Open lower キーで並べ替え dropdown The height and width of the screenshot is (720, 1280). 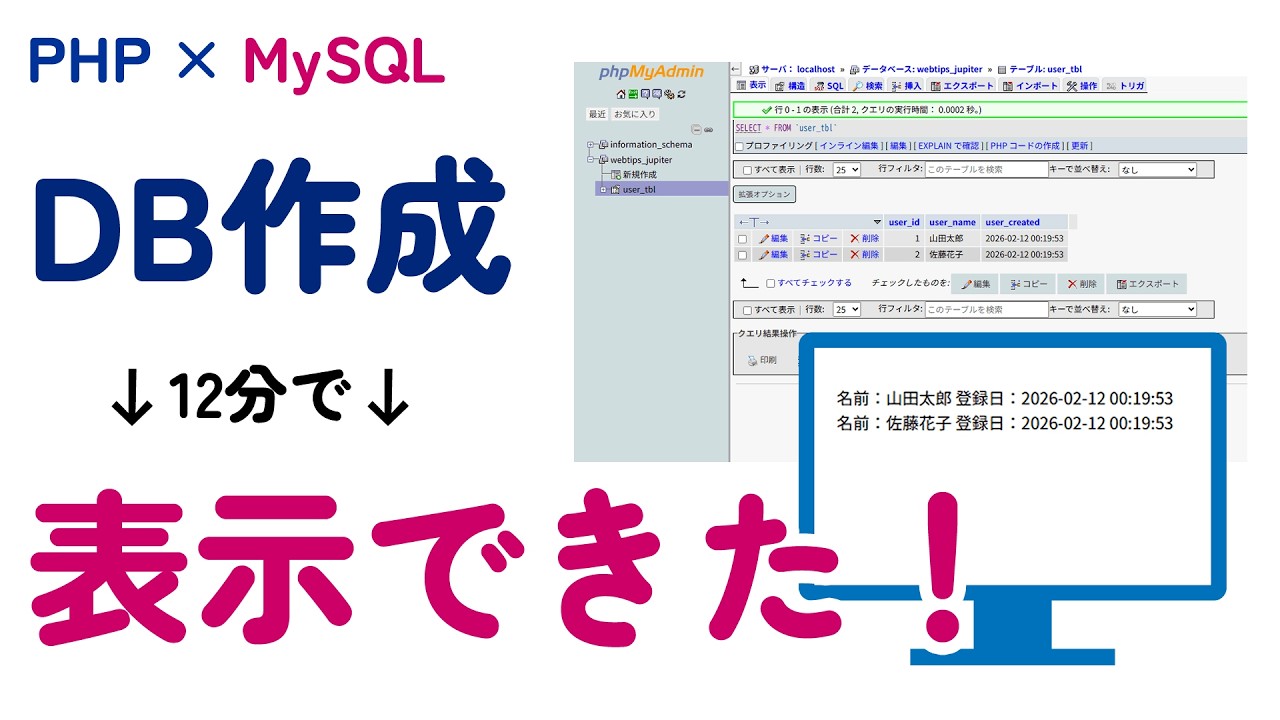(x=1157, y=309)
